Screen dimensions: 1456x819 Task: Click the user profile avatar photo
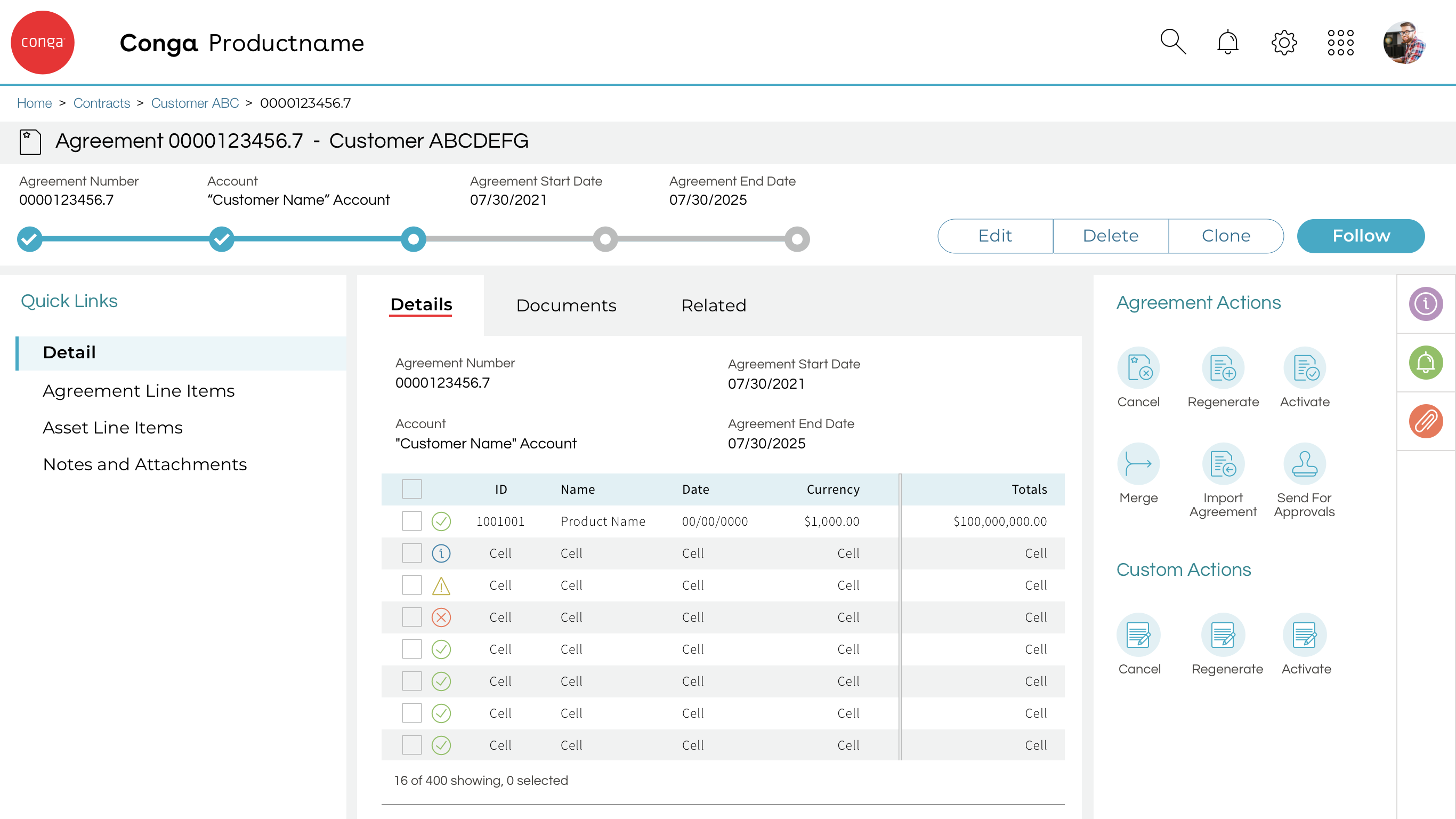tap(1403, 43)
